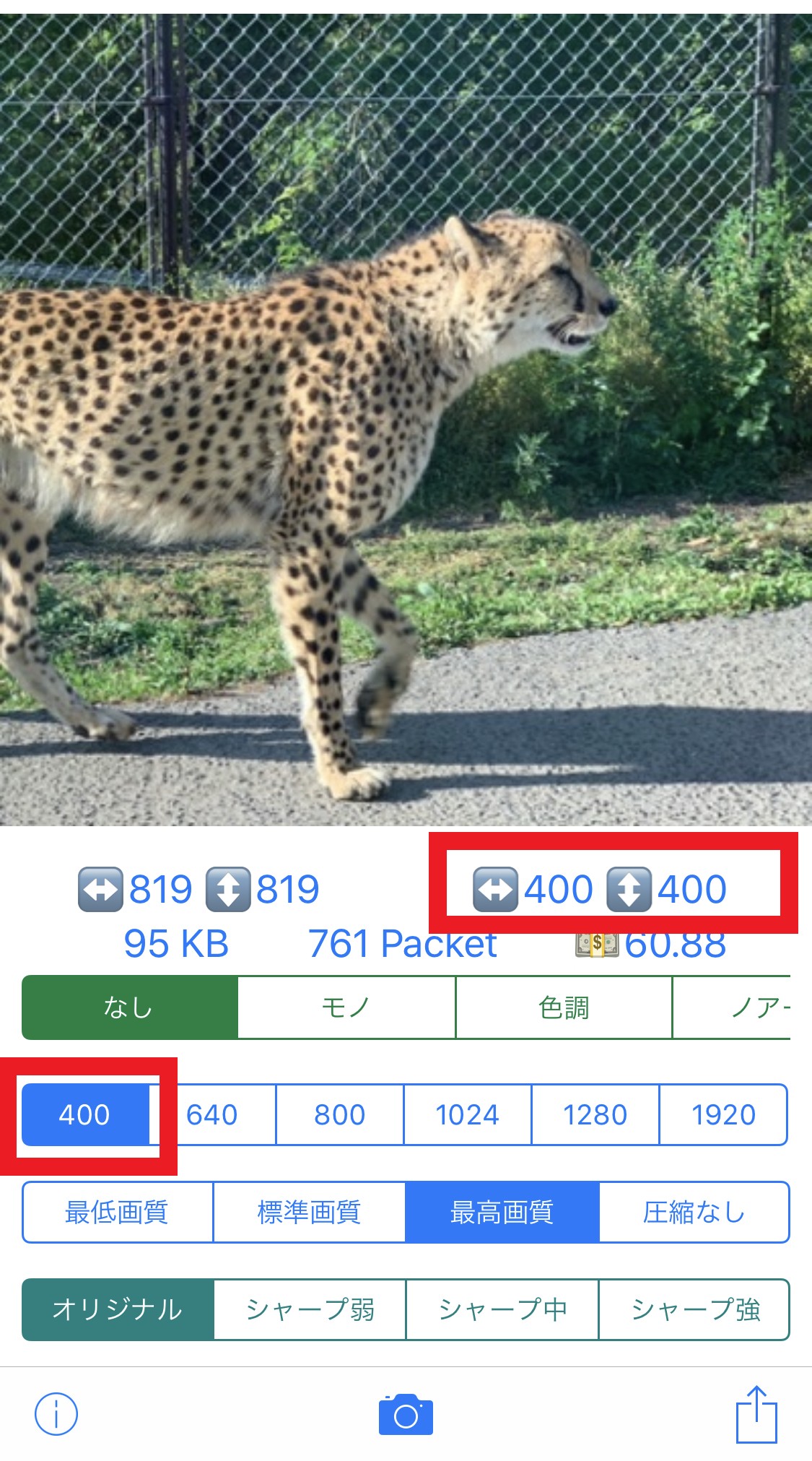Switch filter to モノ
The height and width of the screenshot is (1461, 812).
(347, 1007)
